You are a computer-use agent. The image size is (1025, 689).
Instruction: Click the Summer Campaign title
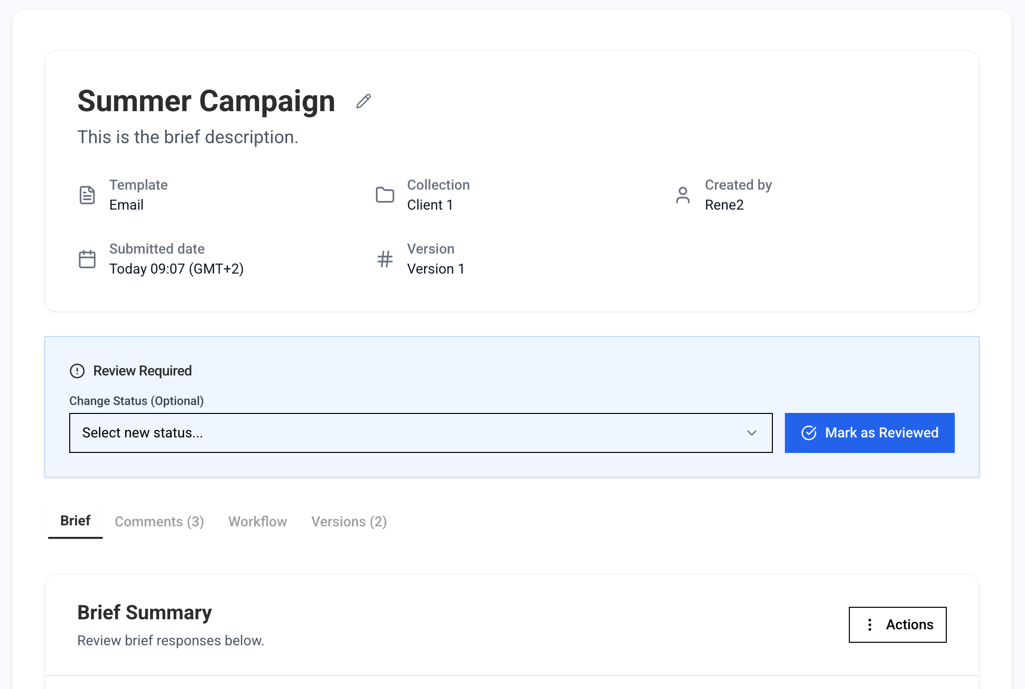(x=207, y=101)
